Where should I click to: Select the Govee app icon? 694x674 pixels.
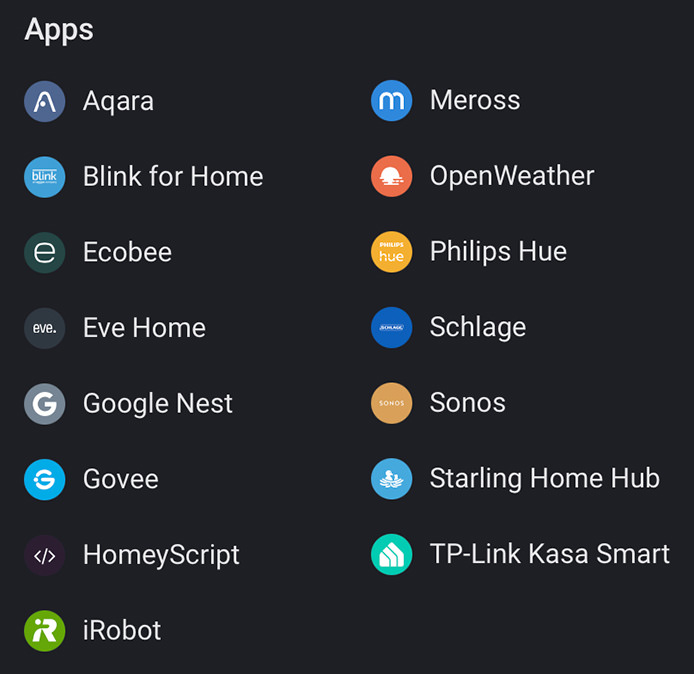[44, 480]
